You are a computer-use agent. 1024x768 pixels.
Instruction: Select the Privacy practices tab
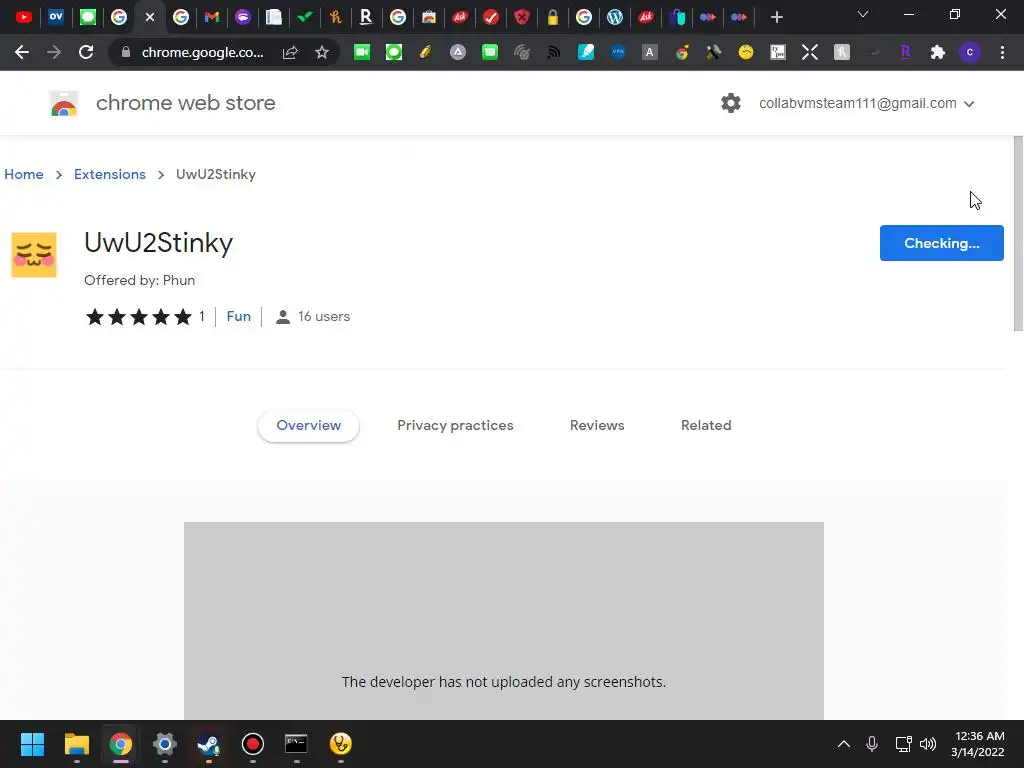tap(455, 425)
